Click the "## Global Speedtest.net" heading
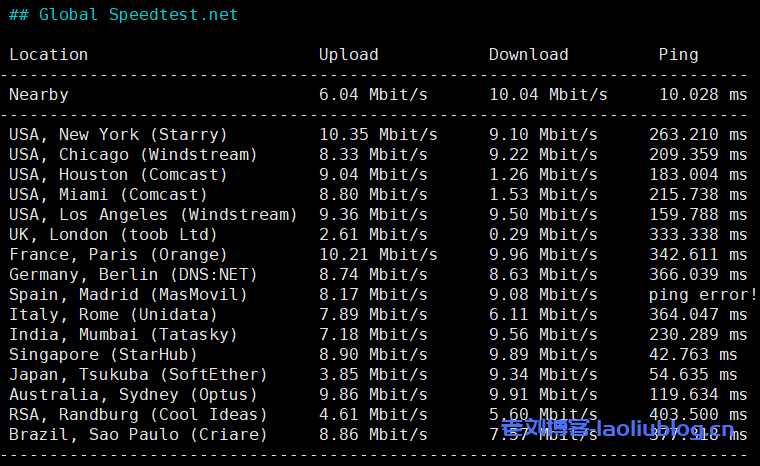 (123, 15)
